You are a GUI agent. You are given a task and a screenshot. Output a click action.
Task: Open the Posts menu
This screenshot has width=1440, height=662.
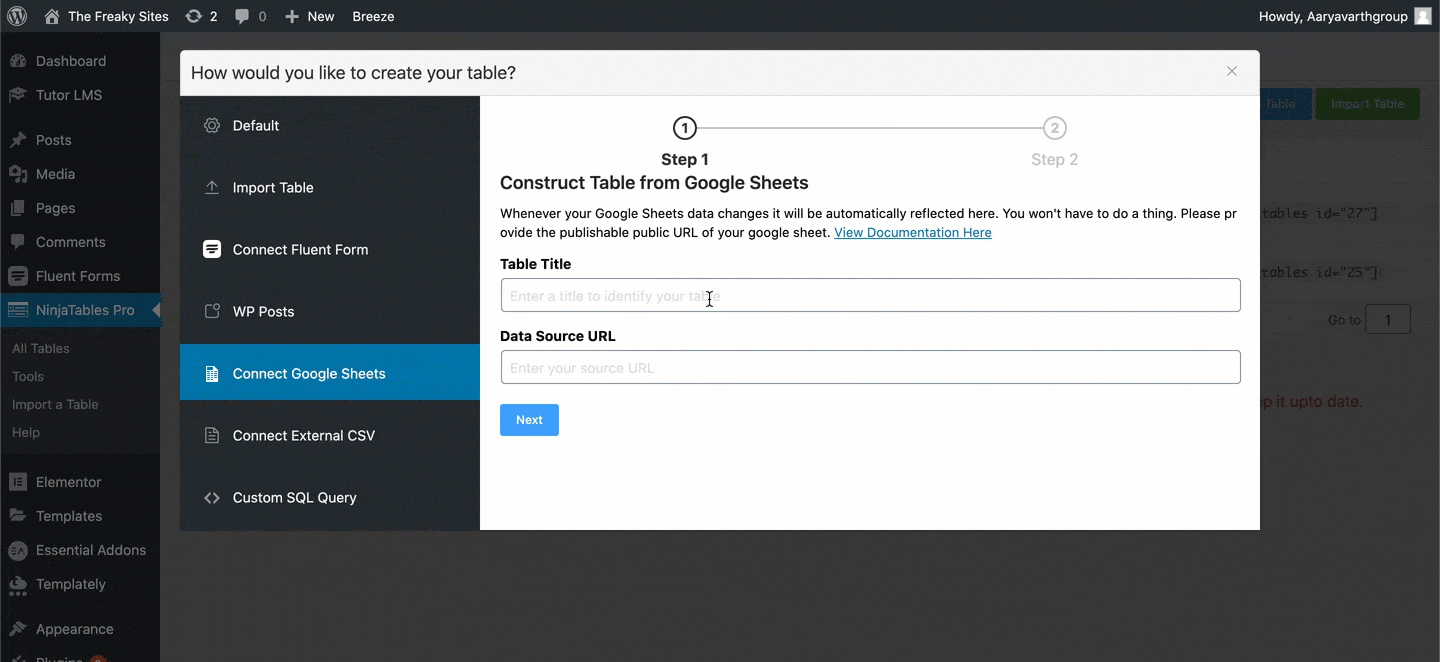[x=80, y=140]
